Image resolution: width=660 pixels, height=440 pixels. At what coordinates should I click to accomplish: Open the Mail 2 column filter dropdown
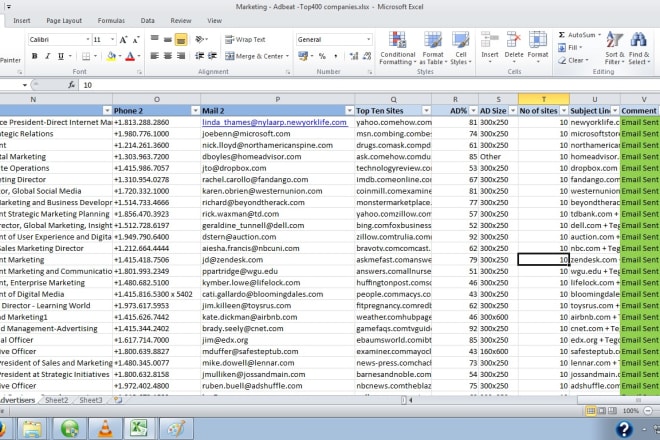point(347,109)
